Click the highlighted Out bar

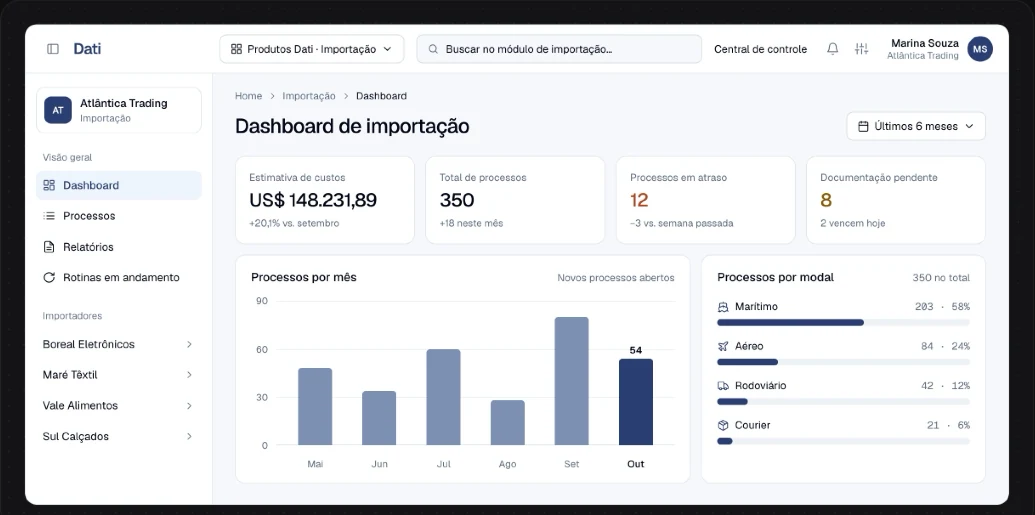636,402
